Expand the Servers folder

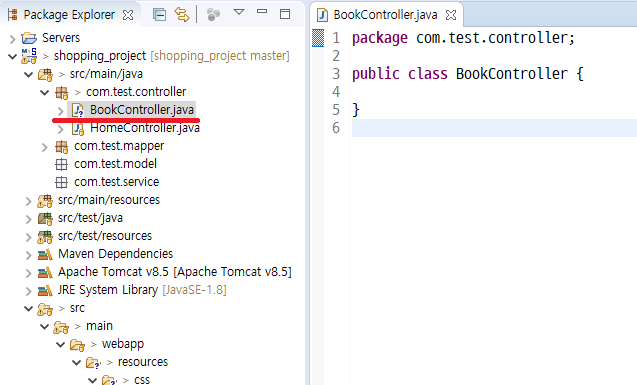coord(13,39)
